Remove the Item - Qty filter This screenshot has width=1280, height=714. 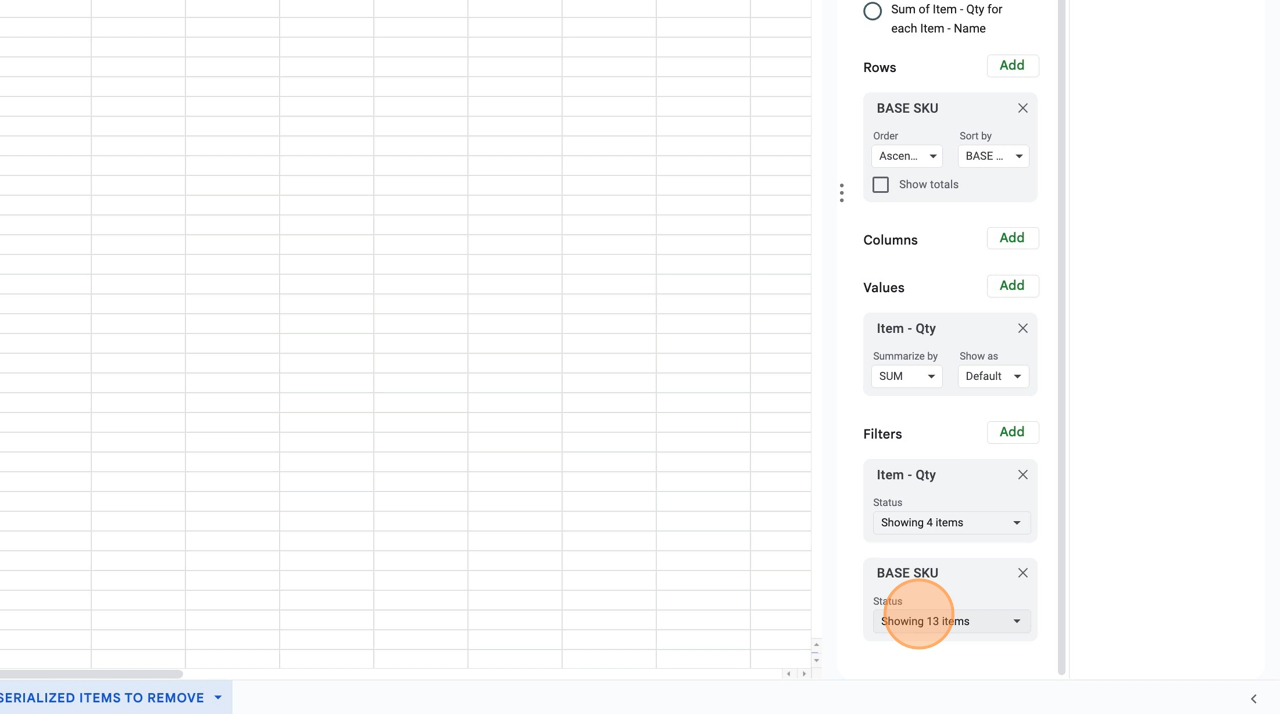[1022, 475]
